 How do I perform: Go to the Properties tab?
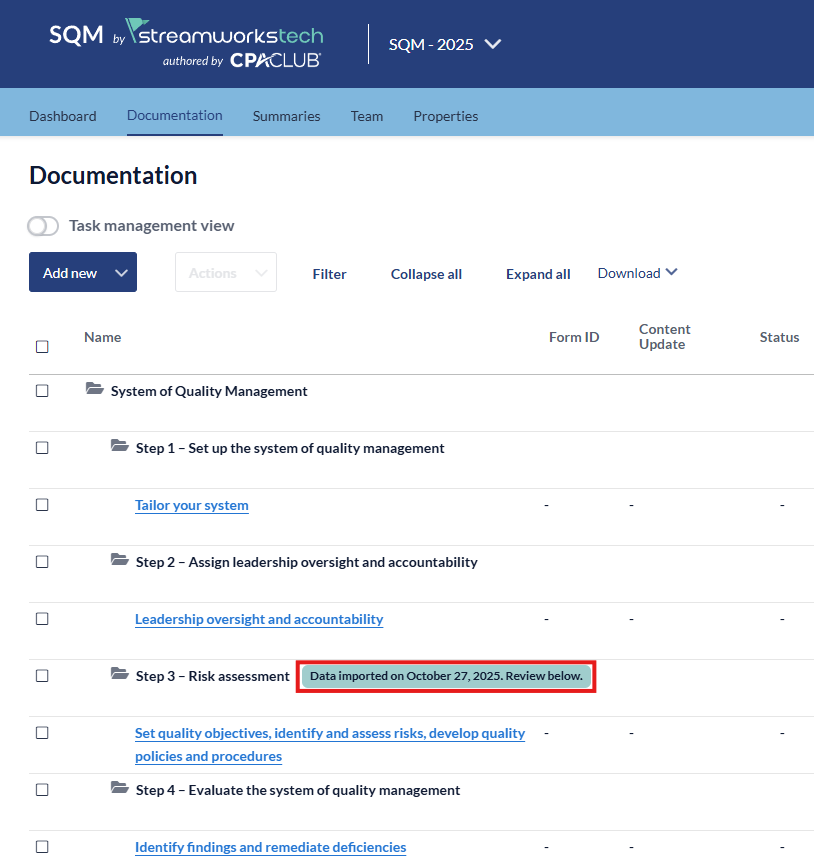pyautogui.click(x=445, y=116)
